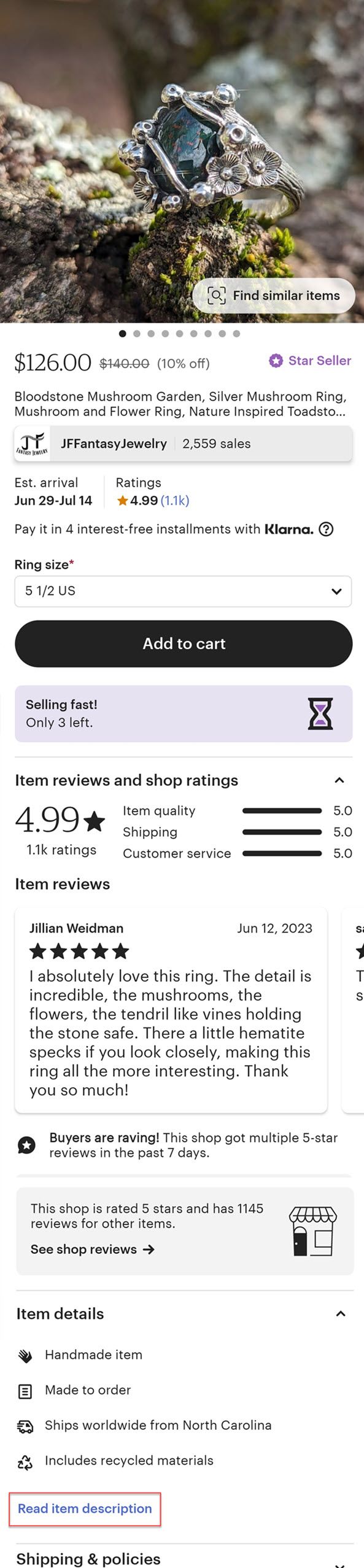Click the hourglass Selling fast icon
Viewport: 364px width, 1568px height.
[320, 713]
